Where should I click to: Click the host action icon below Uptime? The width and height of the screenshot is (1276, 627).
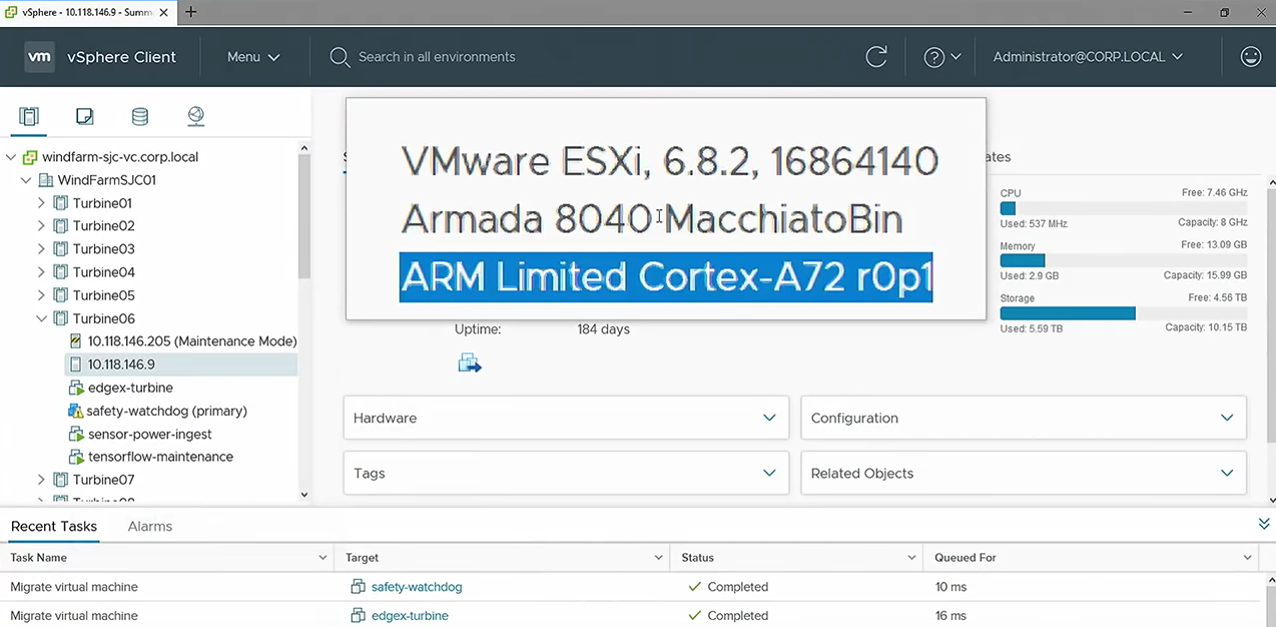click(469, 363)
